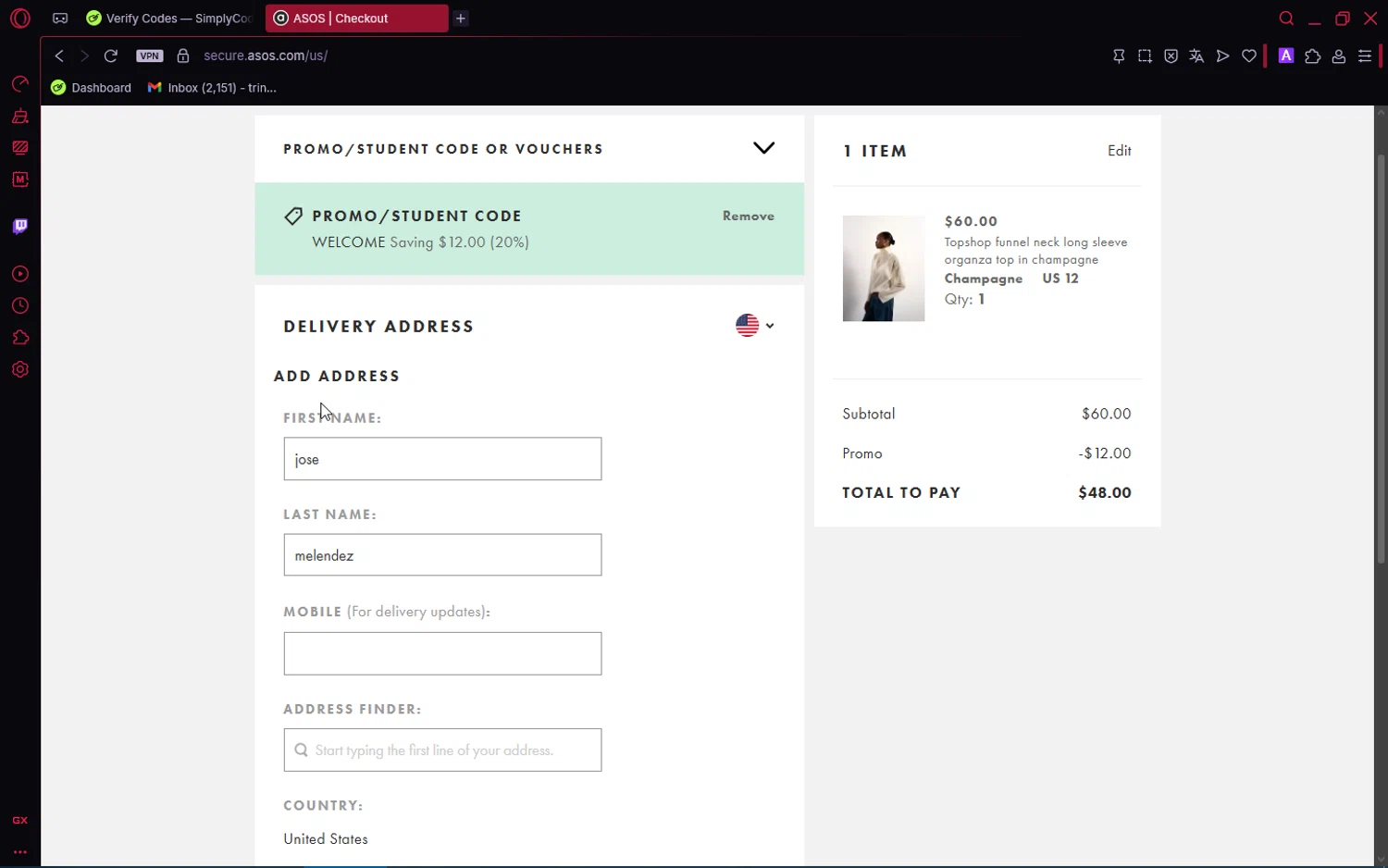The height and width of the screenshot is (868, 1388).
Task: Search tabs with the magnifier icon
Action: pos(1286,19)
